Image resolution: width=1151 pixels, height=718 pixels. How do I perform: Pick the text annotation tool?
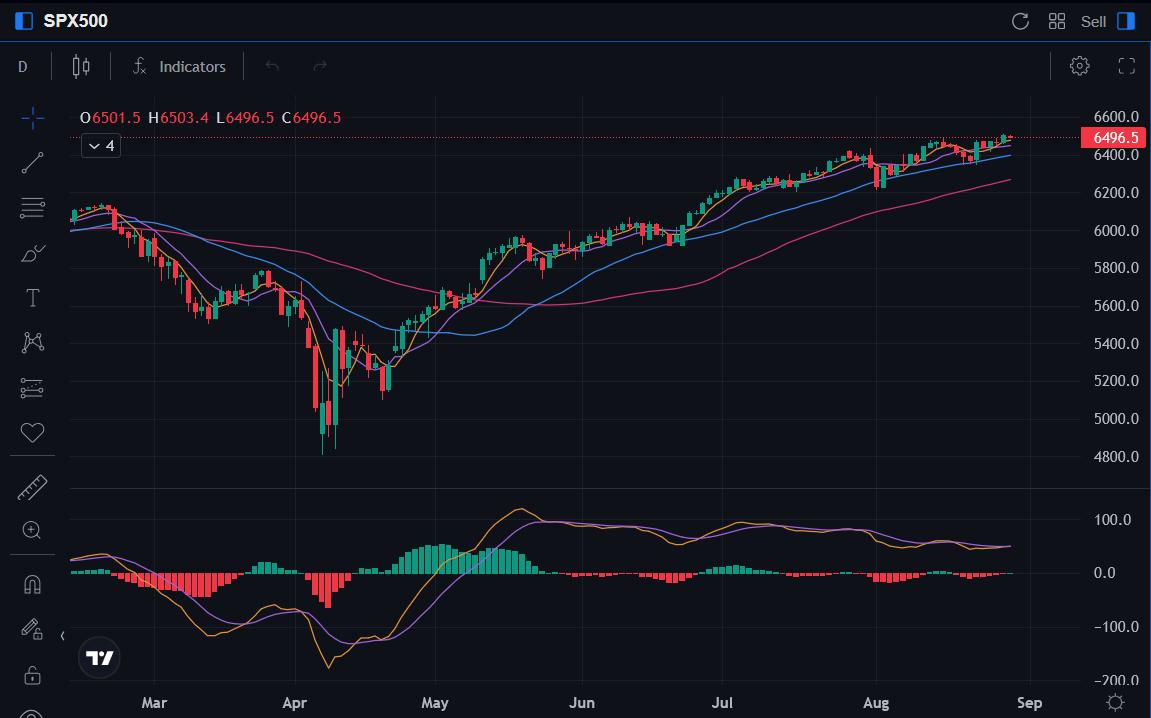tap(32, 297)
